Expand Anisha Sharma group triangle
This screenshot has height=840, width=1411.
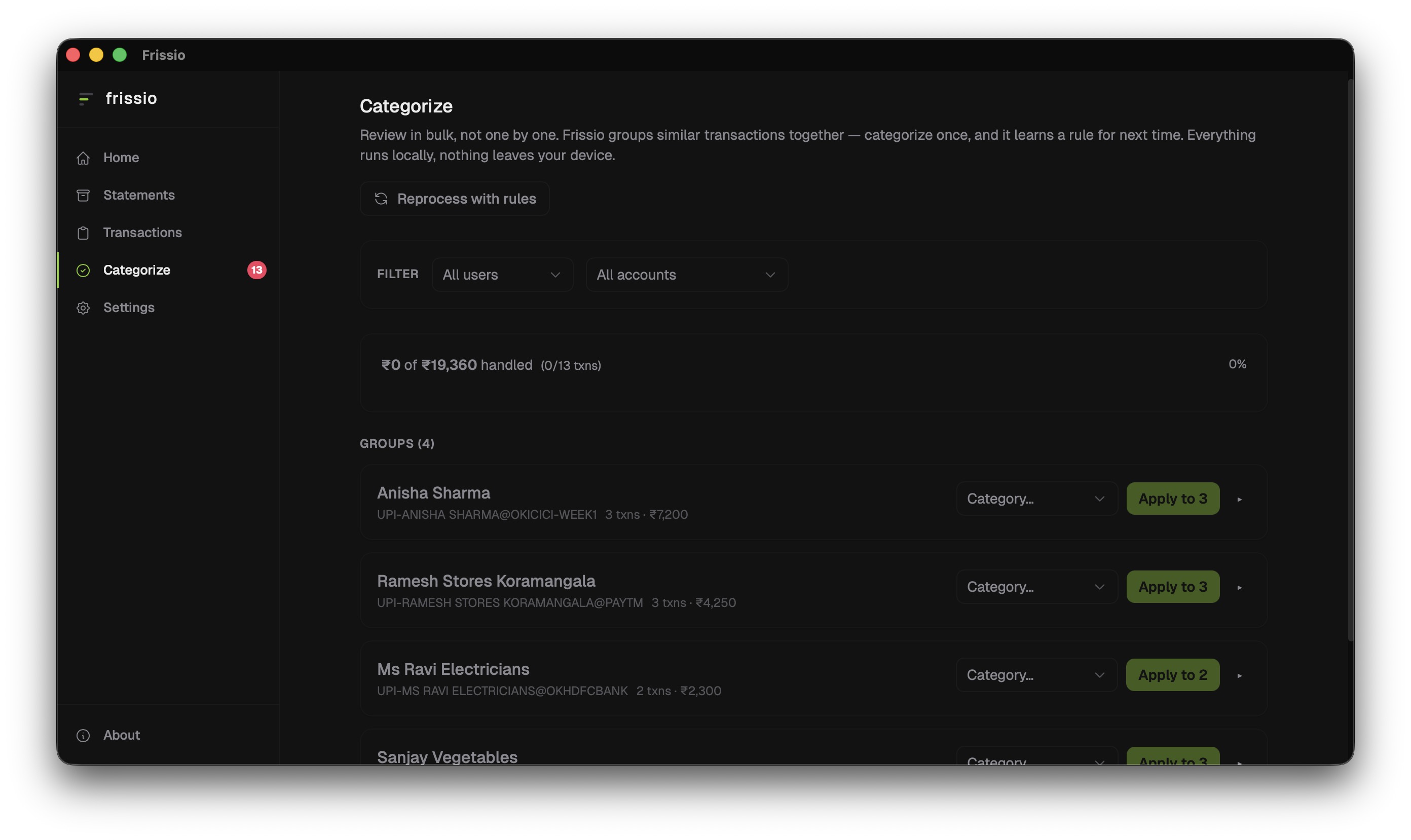click(1239, 499)
